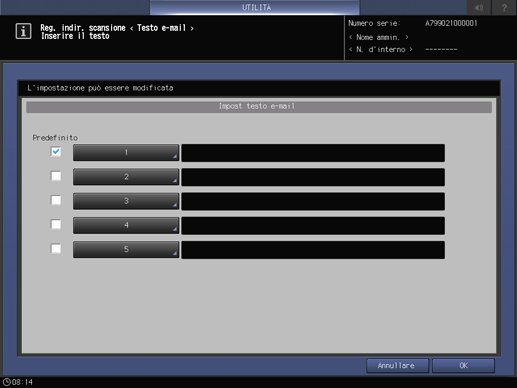Click the N. d'interno label
The width and height of the screenshot is (517, 388).
click(x=381, y=50)
